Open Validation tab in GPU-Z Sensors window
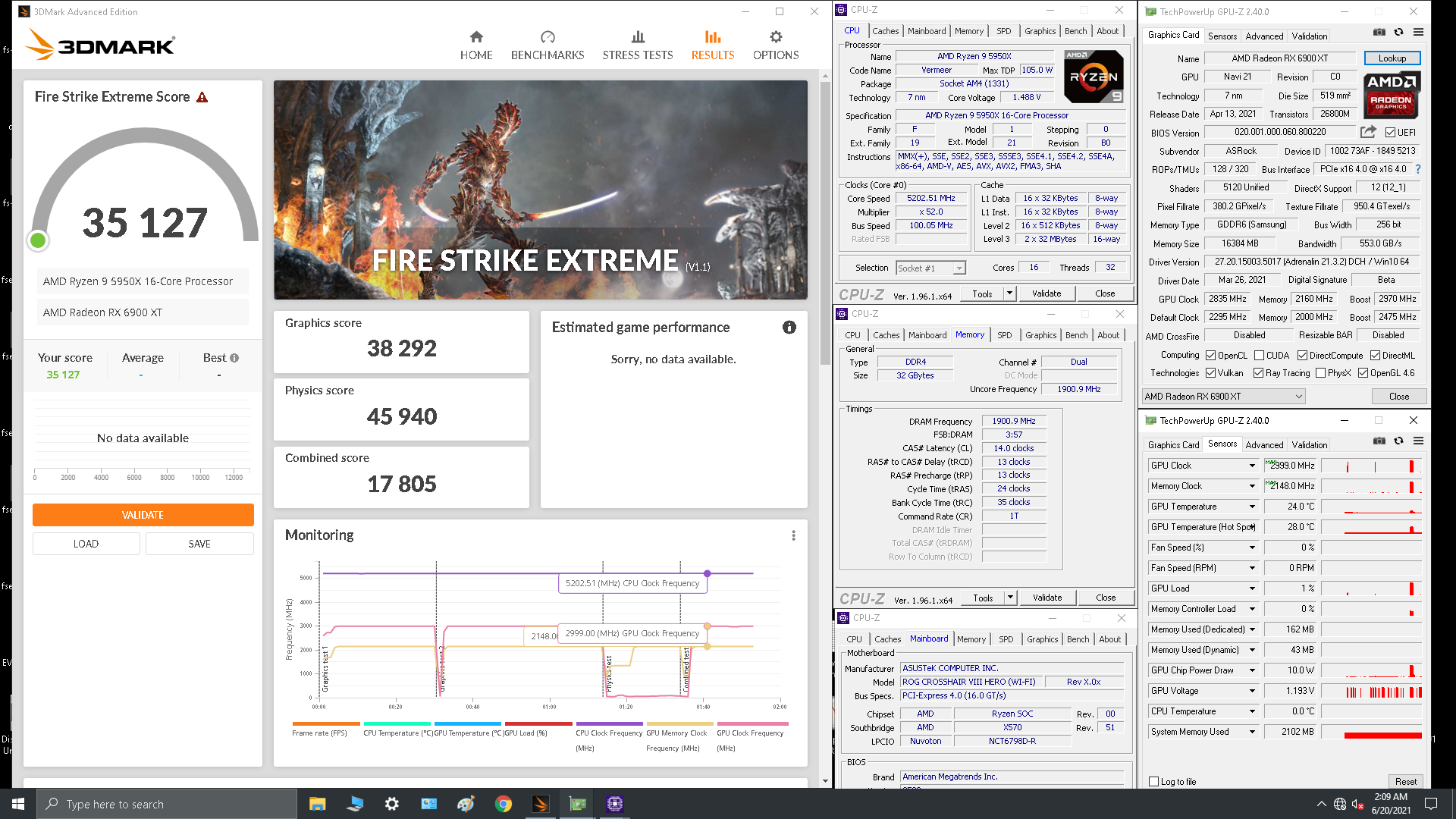 [x=1310, y=445]
